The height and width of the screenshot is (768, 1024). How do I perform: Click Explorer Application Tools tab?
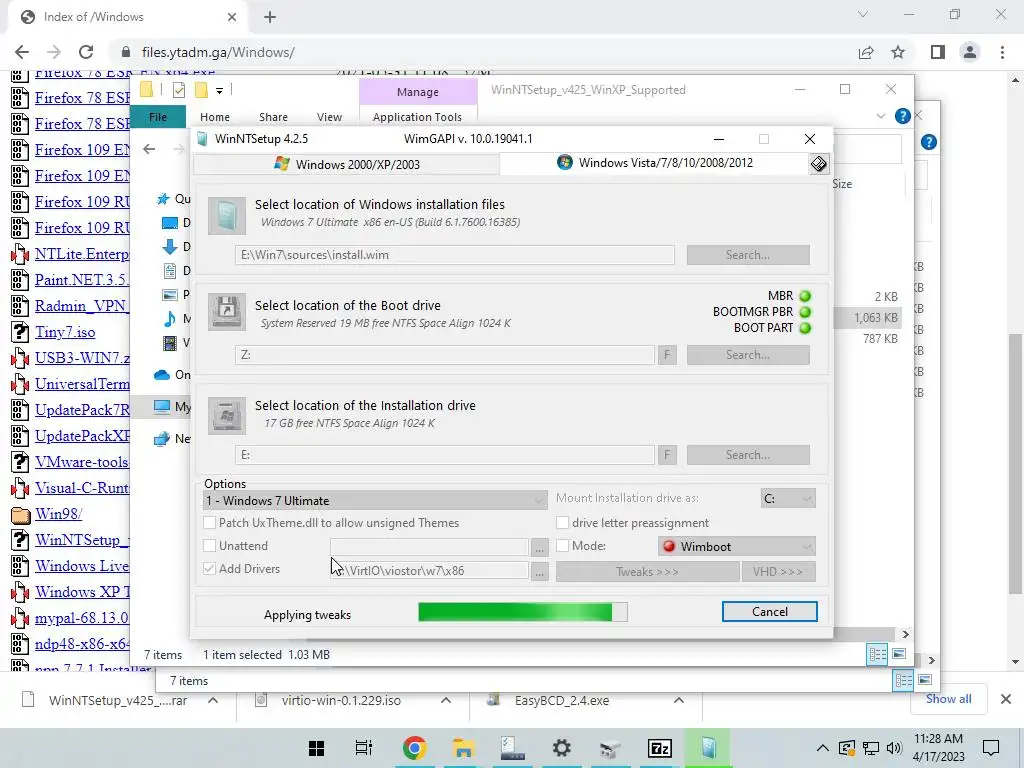click(417, 117)
